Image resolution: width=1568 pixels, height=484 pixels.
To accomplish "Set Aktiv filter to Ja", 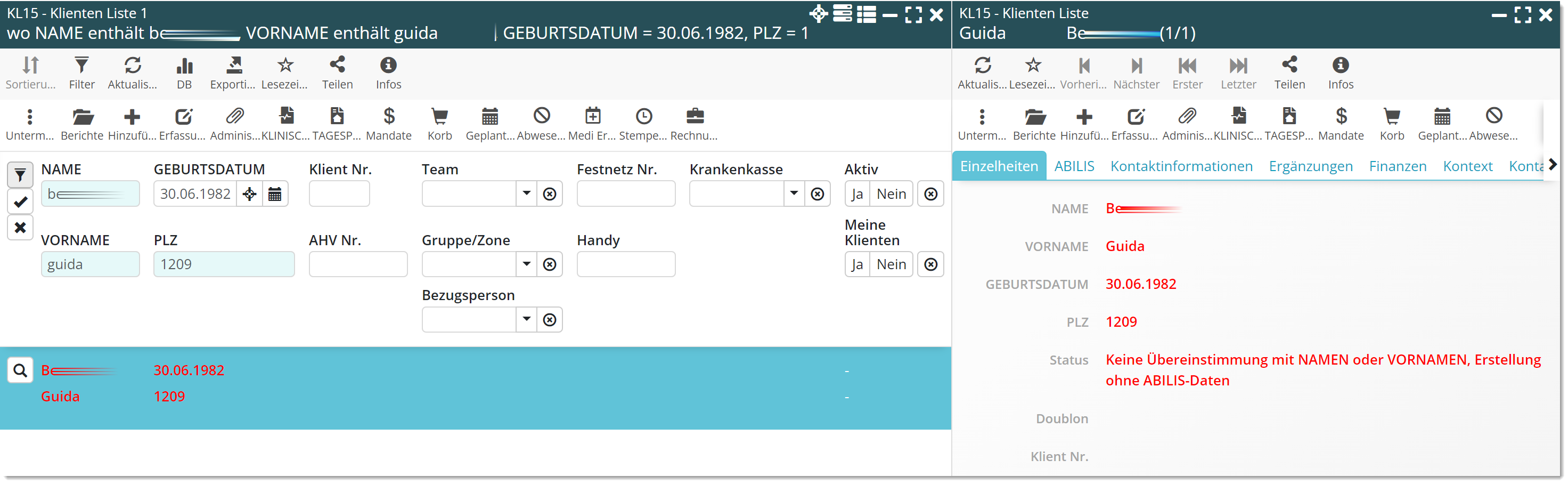I will point(857,194).
